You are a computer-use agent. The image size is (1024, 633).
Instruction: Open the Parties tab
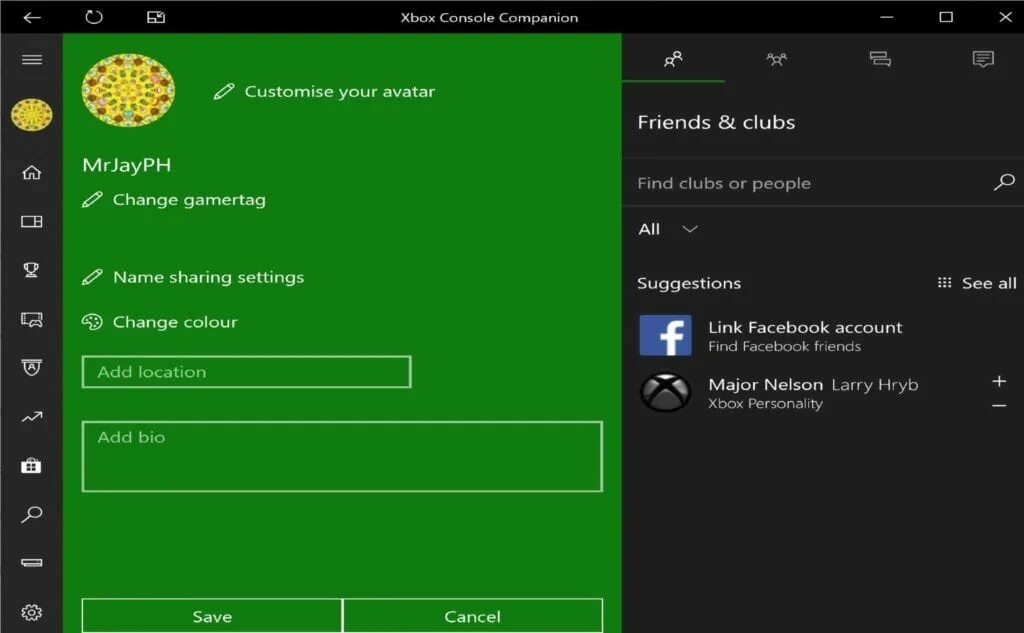point(777,59)
